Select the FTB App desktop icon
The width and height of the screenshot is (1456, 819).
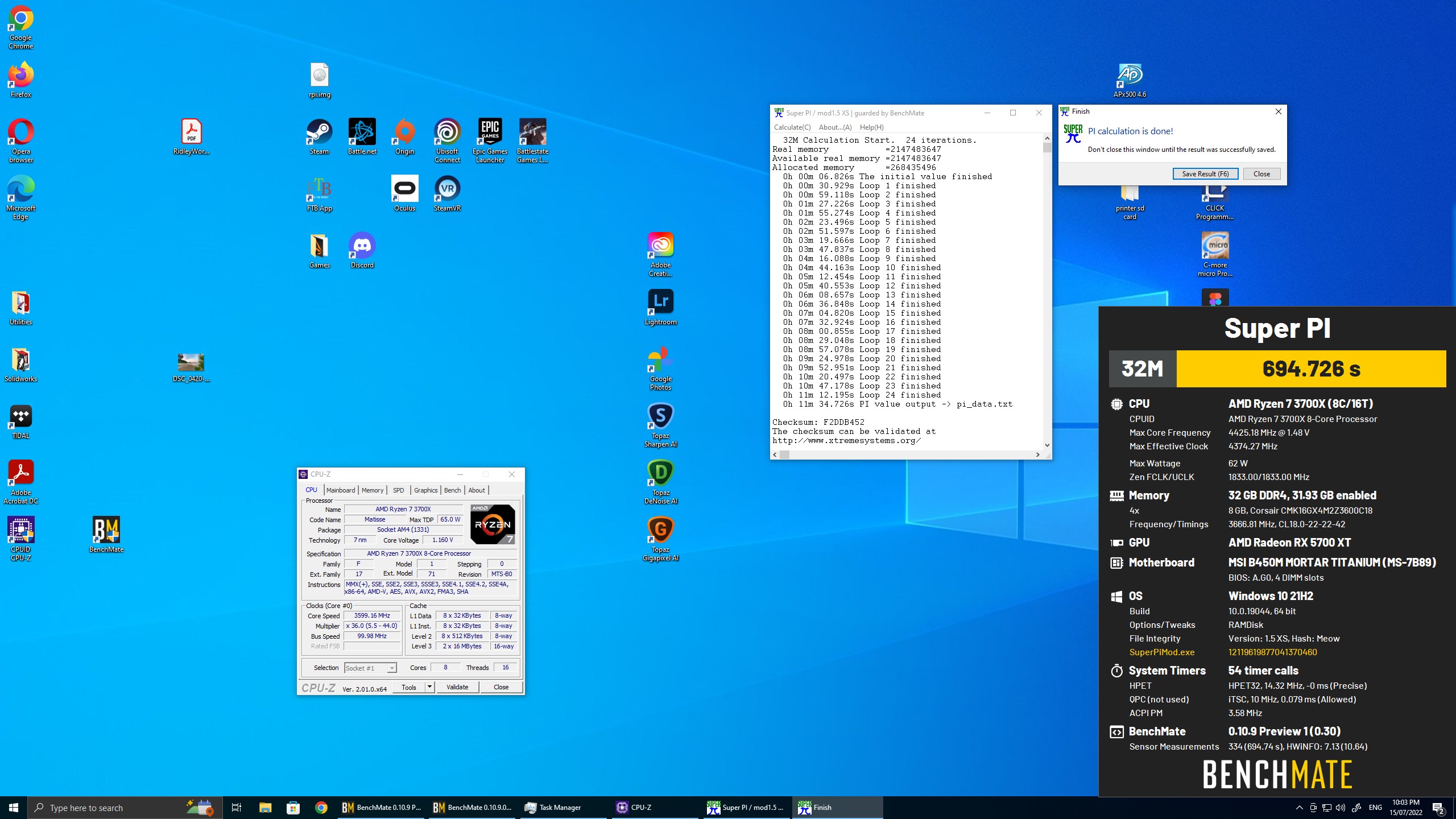point(319,193)
